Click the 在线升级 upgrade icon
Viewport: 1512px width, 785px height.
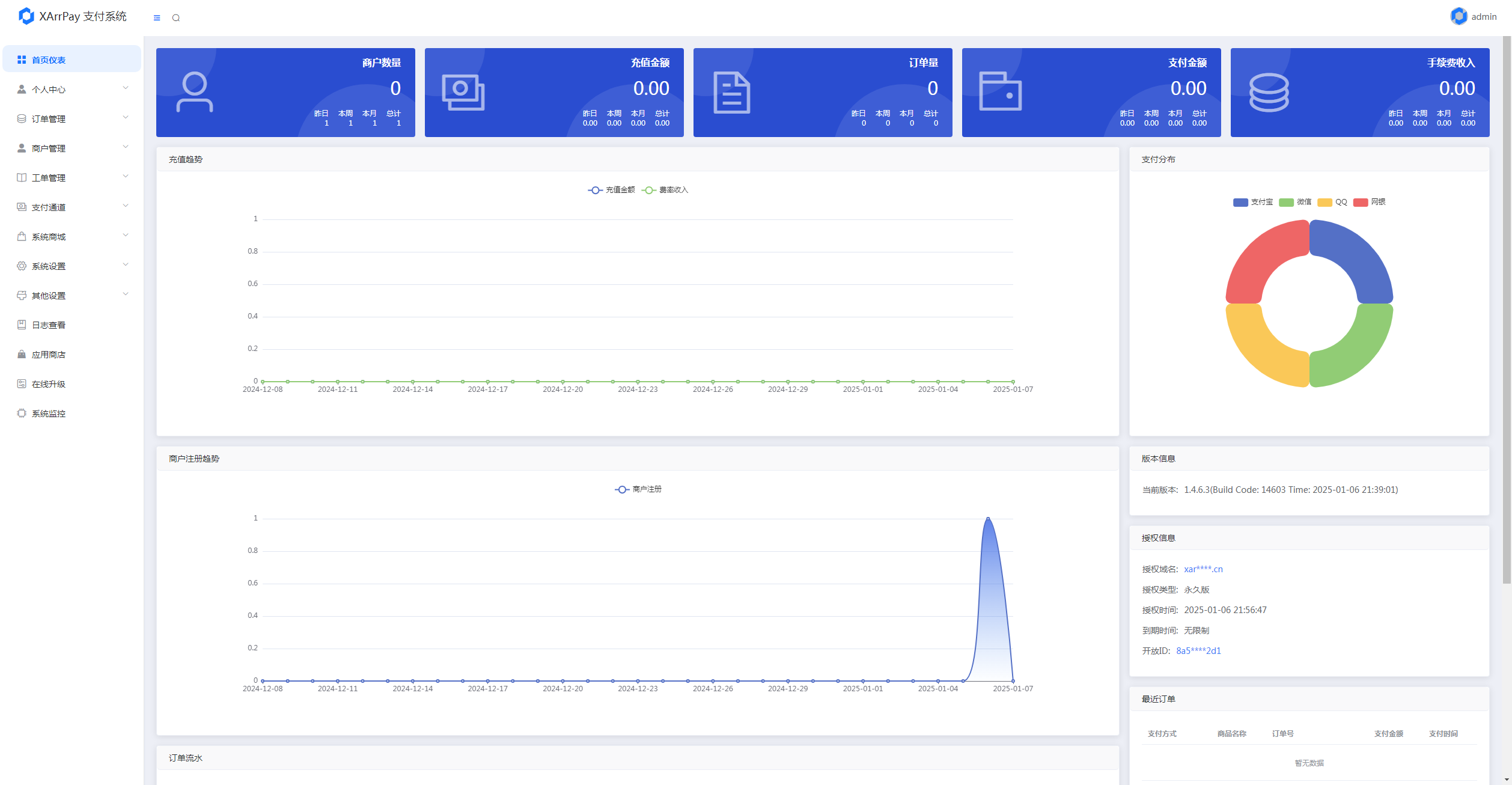pos(22,384)
